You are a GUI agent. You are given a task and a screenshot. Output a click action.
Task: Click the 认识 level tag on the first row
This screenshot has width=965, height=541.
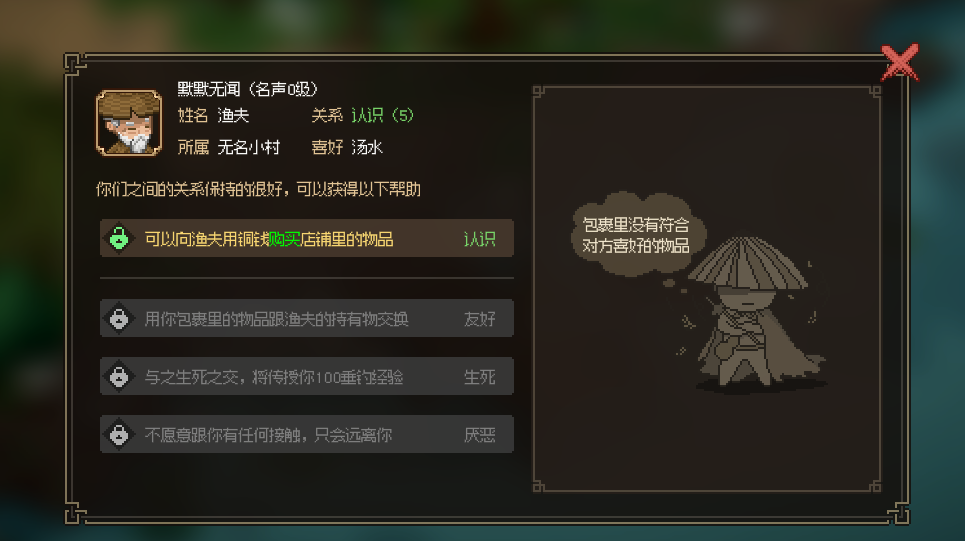479,239
